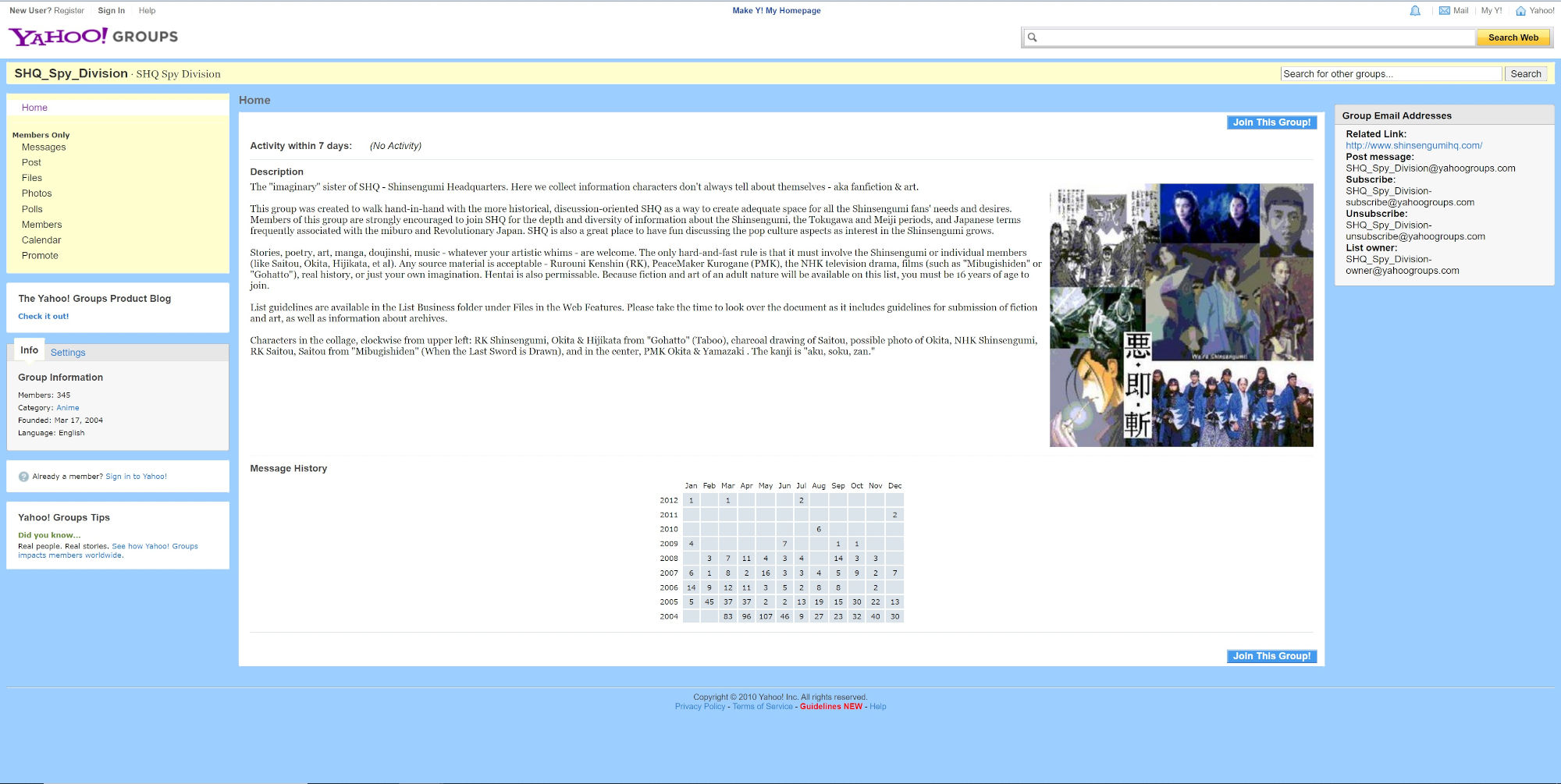1561x784 pixels.
Task: Click the question mark help icon
Action: [x=23, y=477]
